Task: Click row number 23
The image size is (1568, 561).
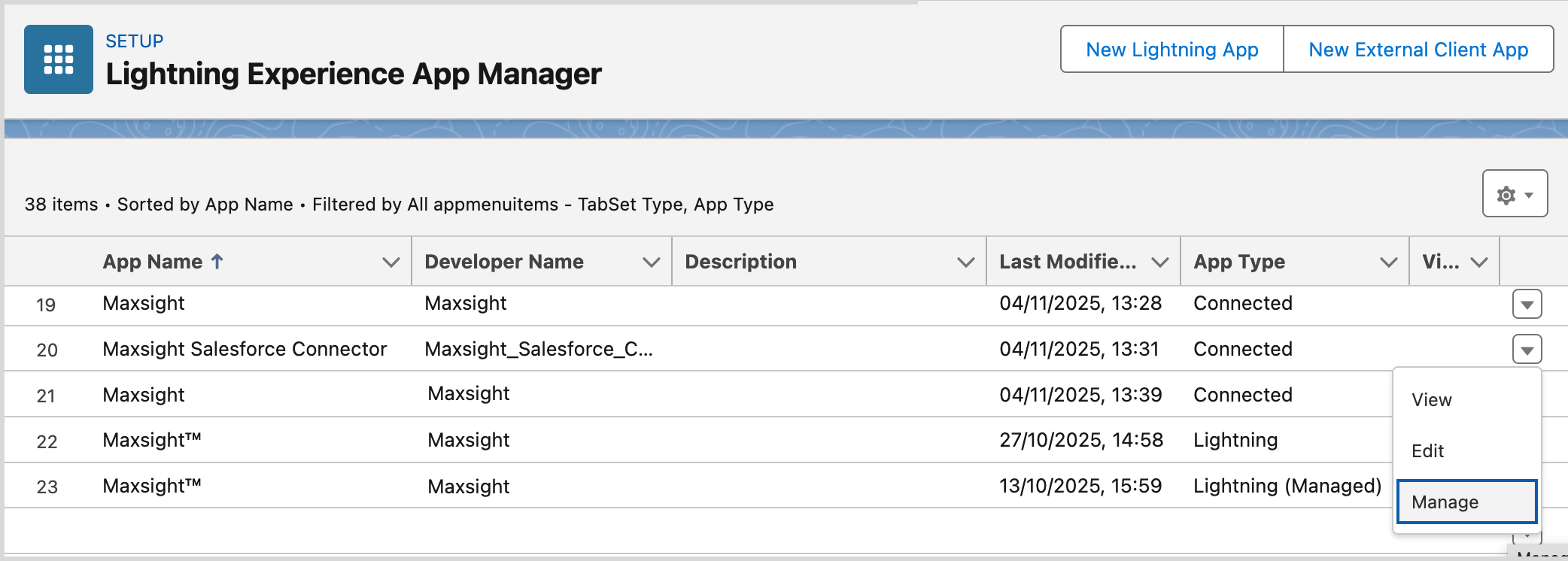Action: coord(47,487)
